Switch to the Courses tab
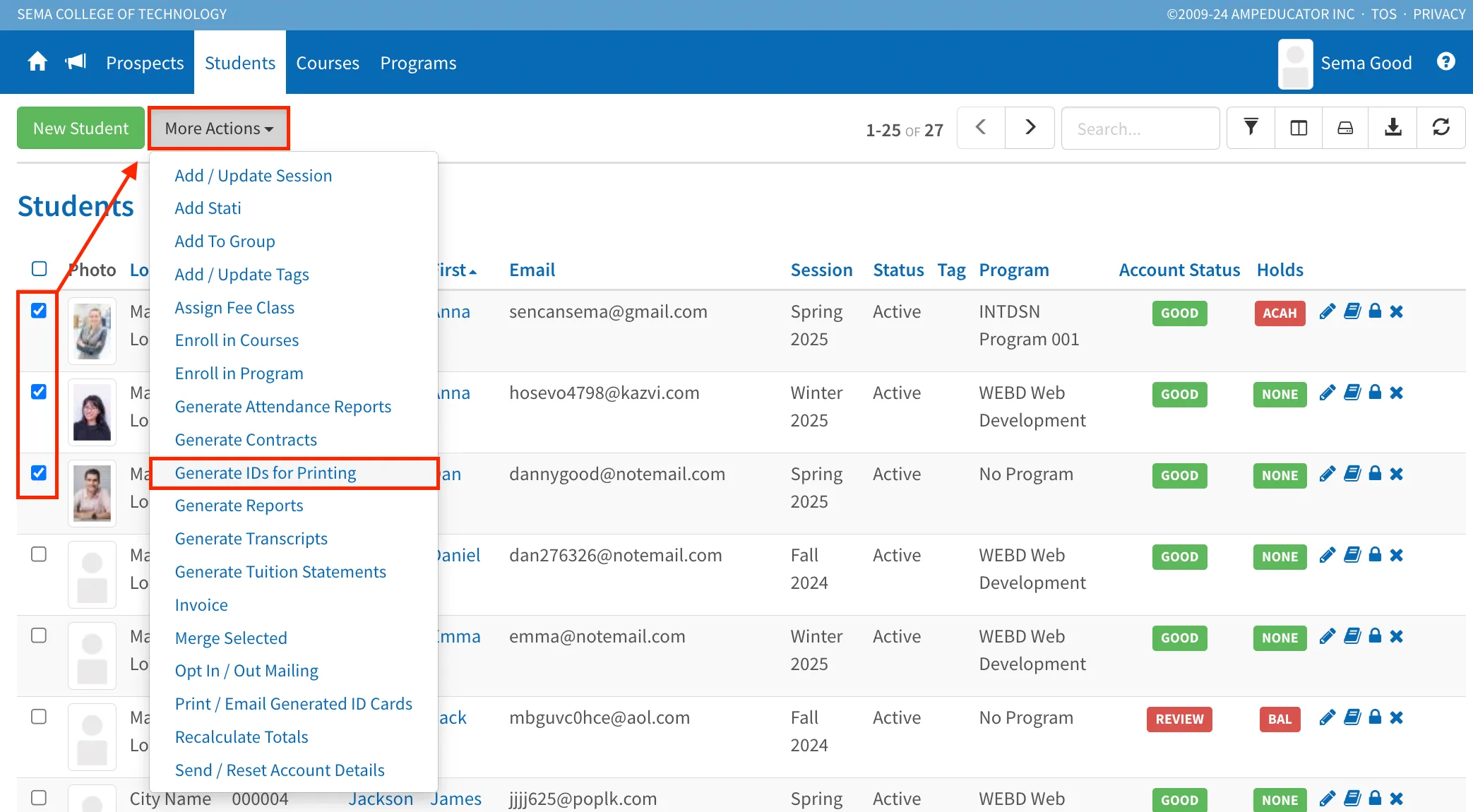Image resolution: width=1473 pixels, height=812 pixels. 328,63
